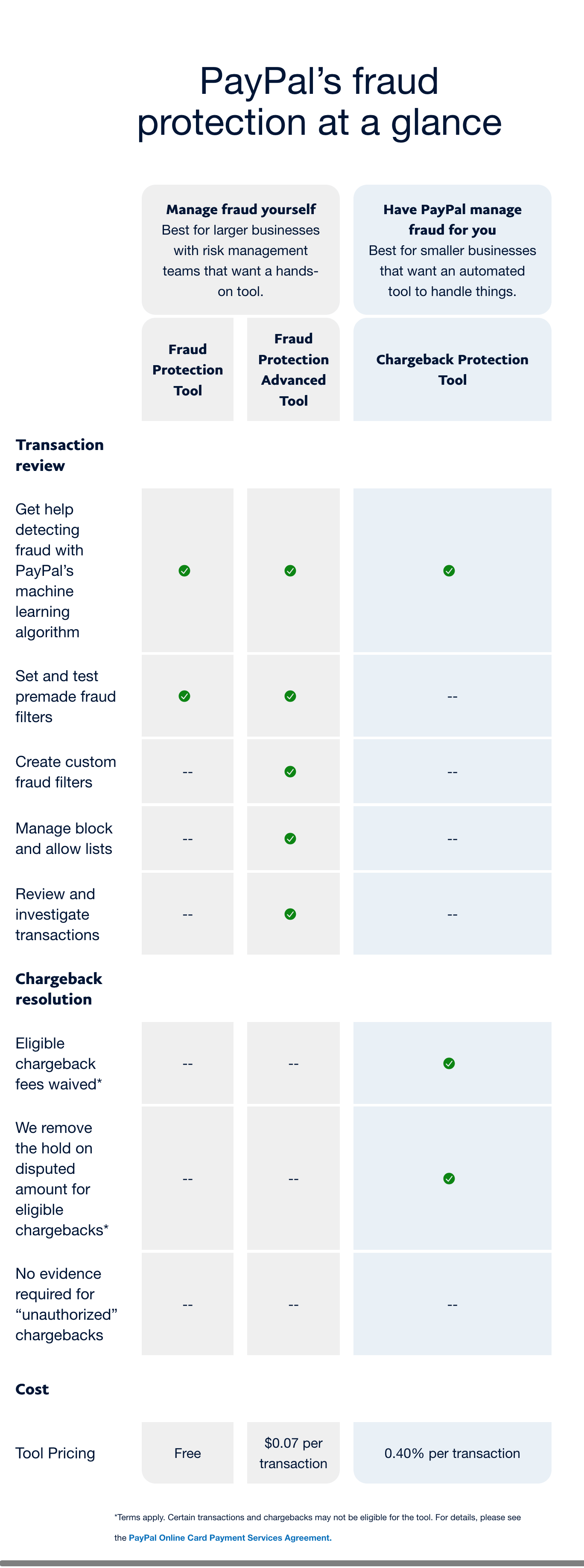This screenshot has width=584, height=1568.
Task: Click the premade fraud filters checkmark under Fraud Protection Tool
Action: [x=184, y=696]
